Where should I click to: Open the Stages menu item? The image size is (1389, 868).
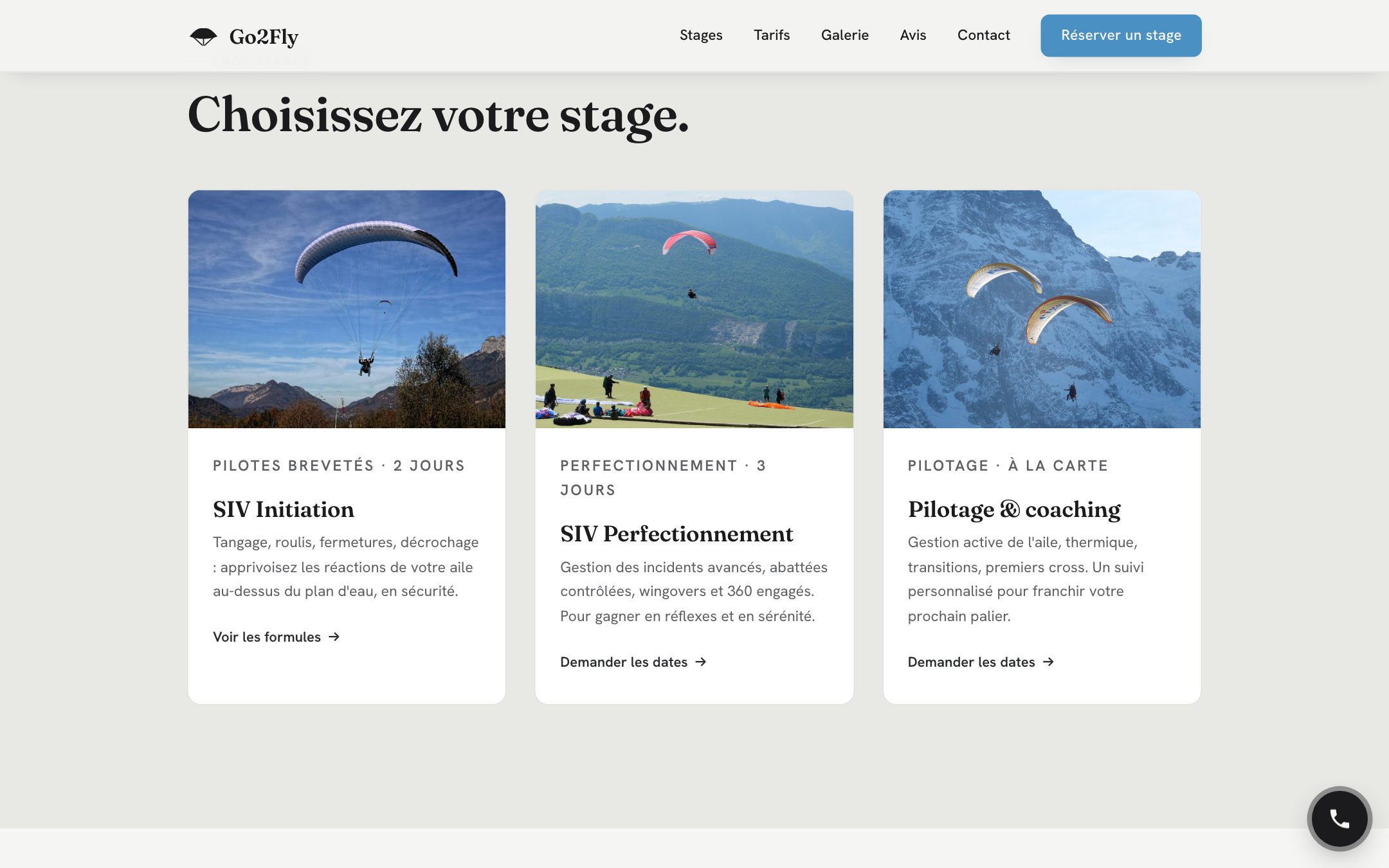point(701,35)
